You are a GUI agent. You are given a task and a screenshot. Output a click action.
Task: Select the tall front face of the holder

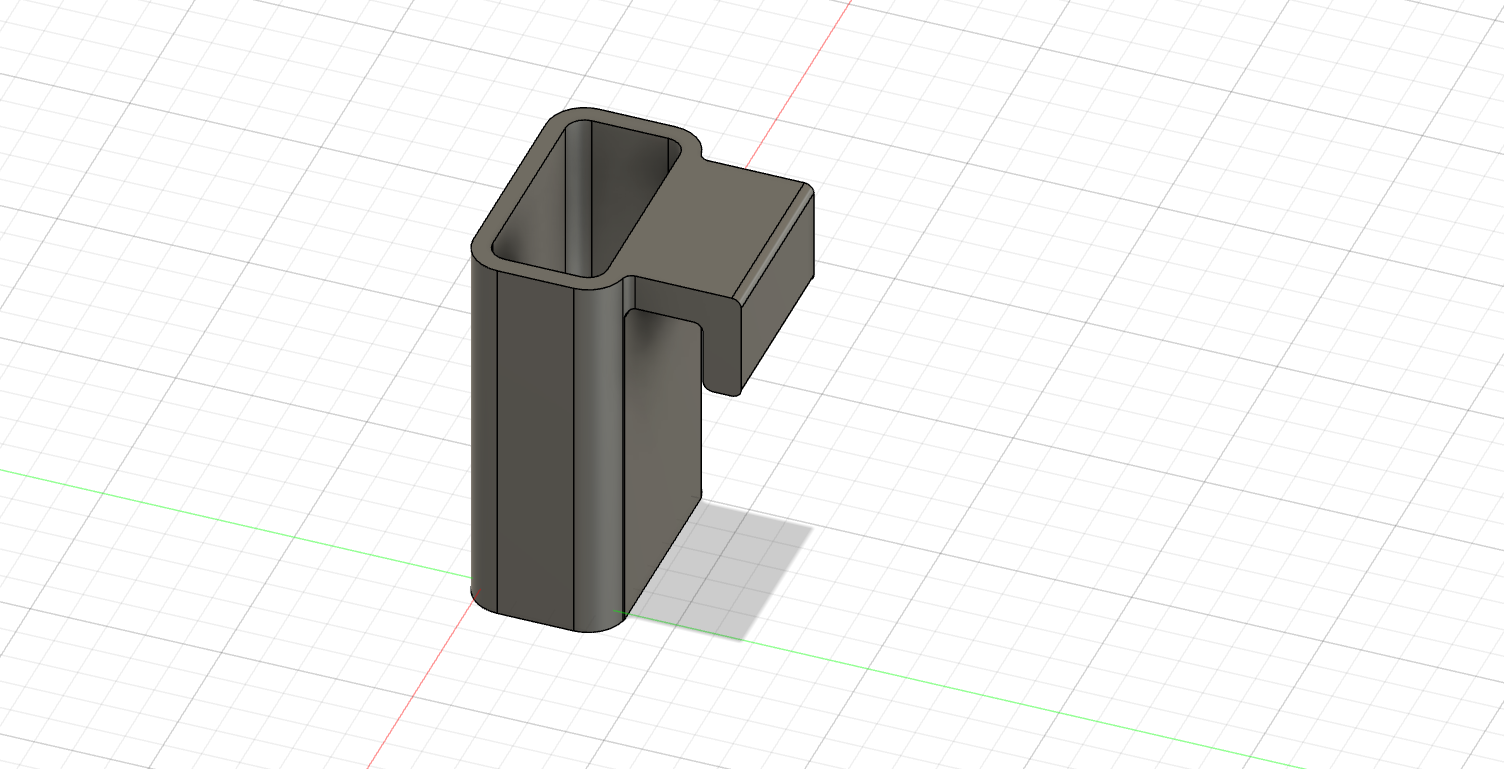point(535,450)
